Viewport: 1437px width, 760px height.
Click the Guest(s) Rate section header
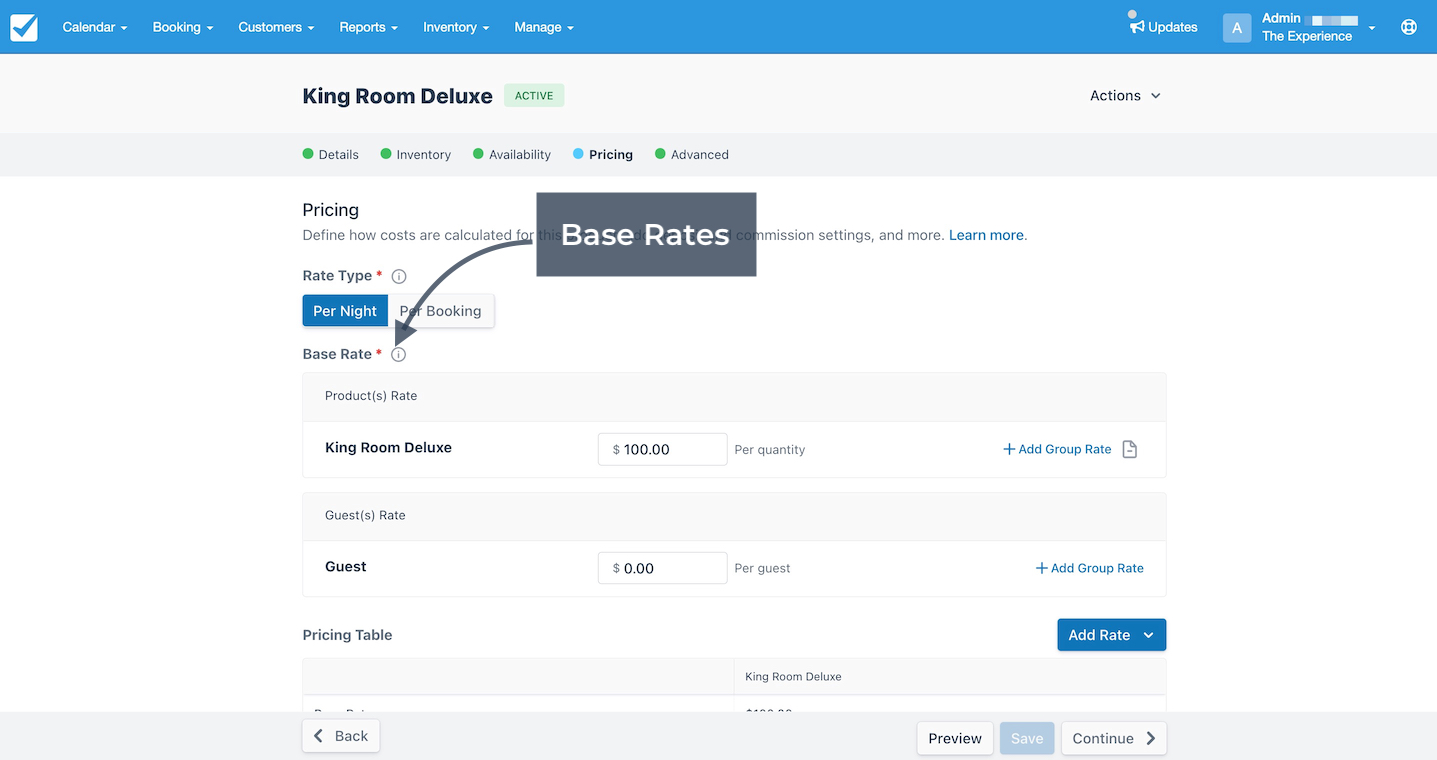[365, 515]
